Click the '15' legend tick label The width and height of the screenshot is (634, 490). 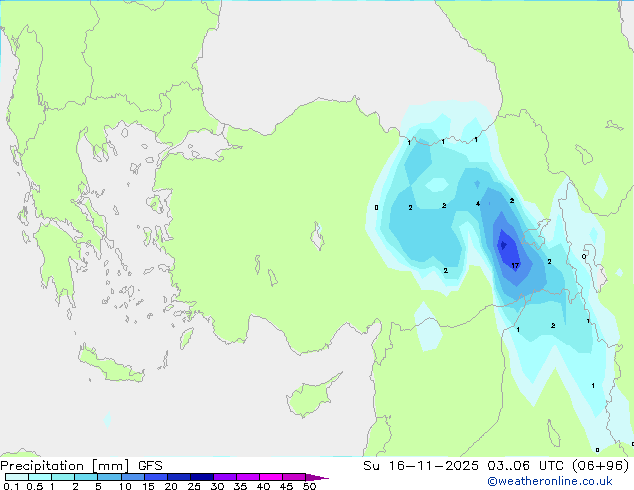click(148, 486)
